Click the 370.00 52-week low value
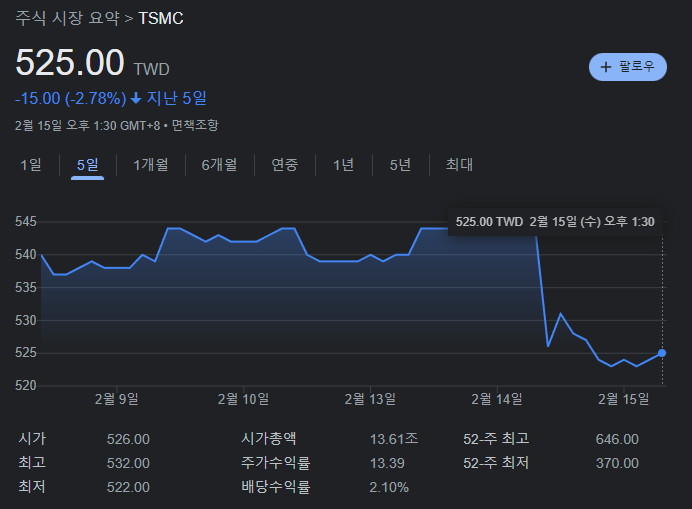 tap(617, 463)
